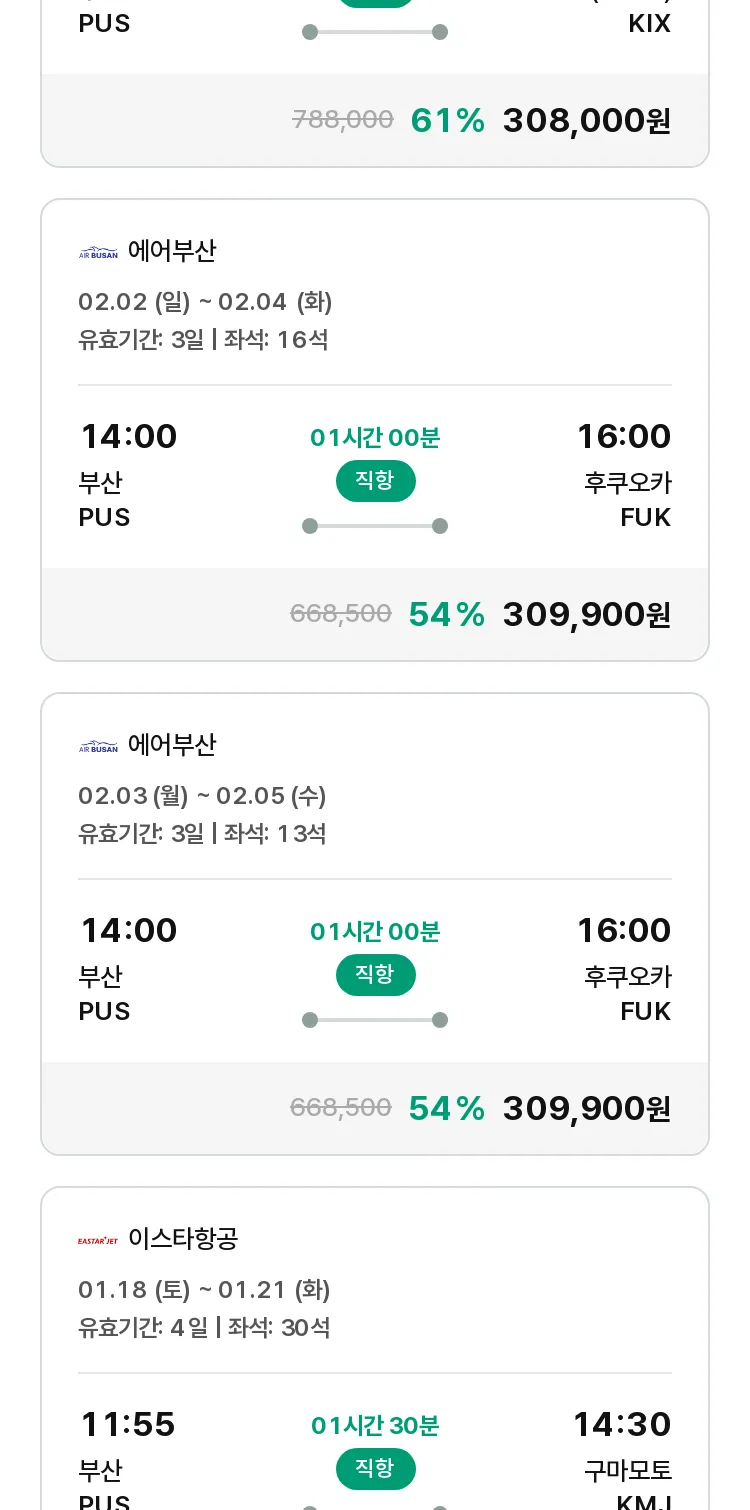Tap the 직항 badge on the 02.03 flight
Viewport: 750px width, 1510px height.
coord(375,975)
